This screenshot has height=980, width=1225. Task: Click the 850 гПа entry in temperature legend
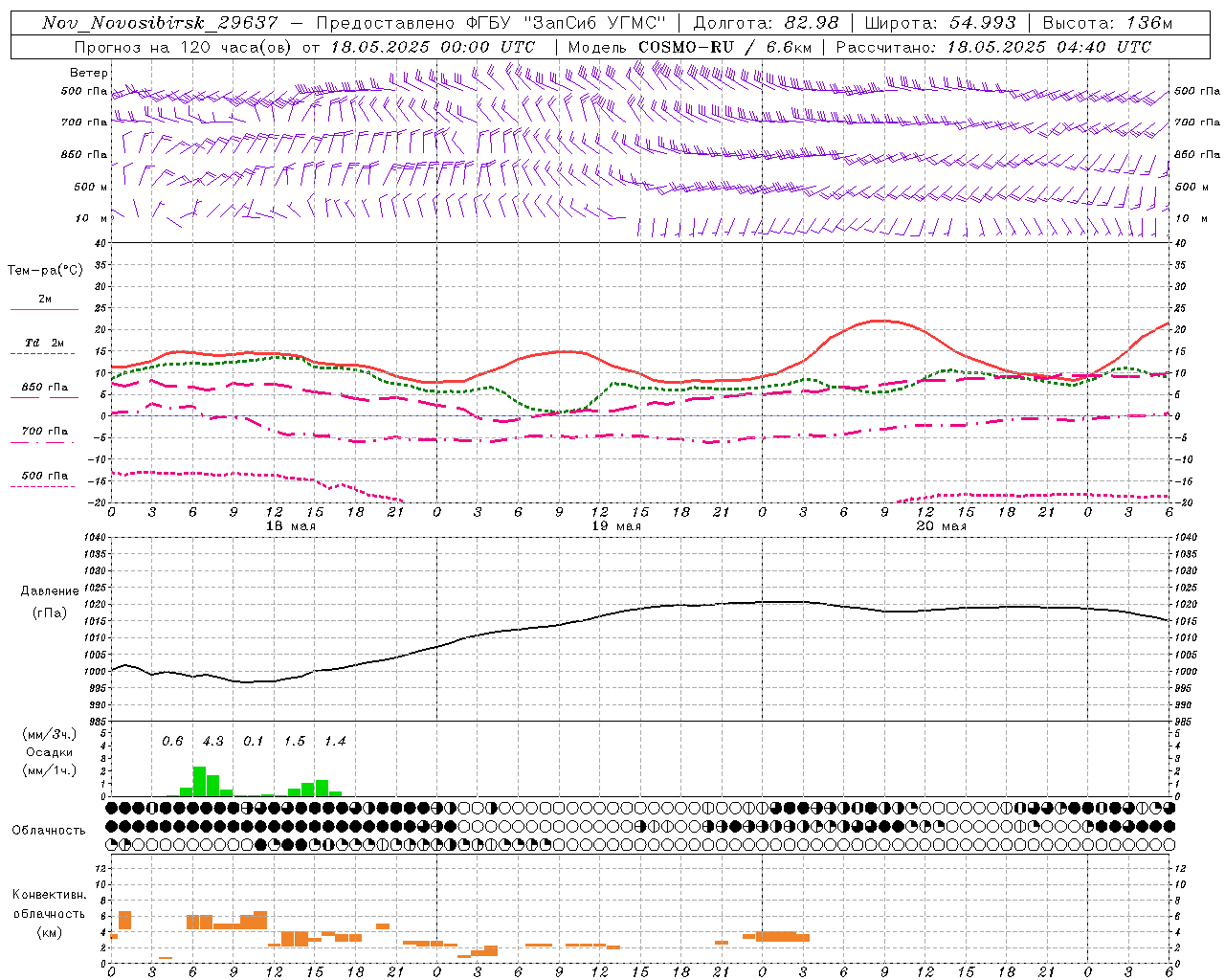tap(45, 388)
